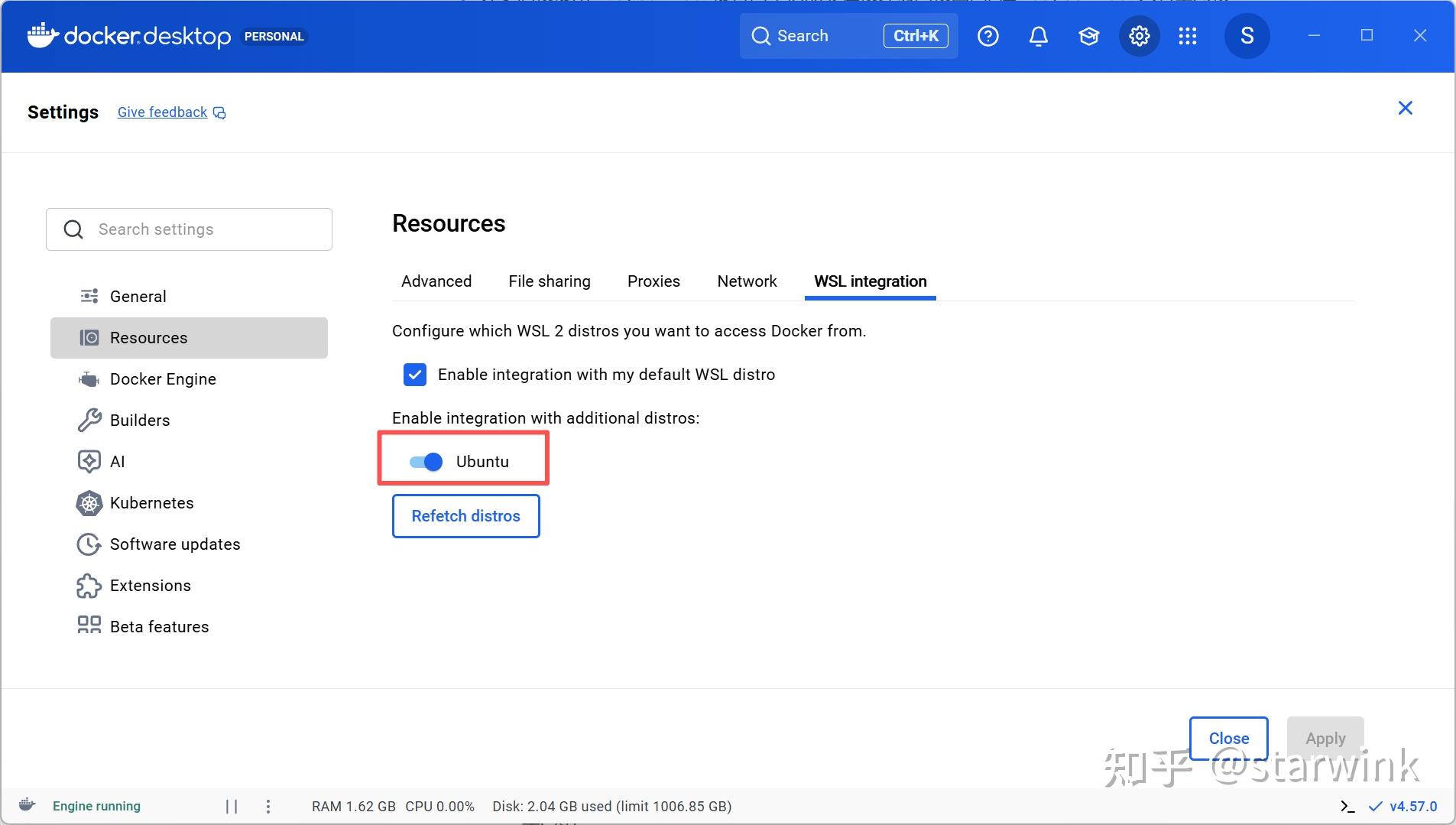Open the AI settings section
The height and width of the screenshot is (825, 1456).
pyautogui.click(x=189, y=462)
